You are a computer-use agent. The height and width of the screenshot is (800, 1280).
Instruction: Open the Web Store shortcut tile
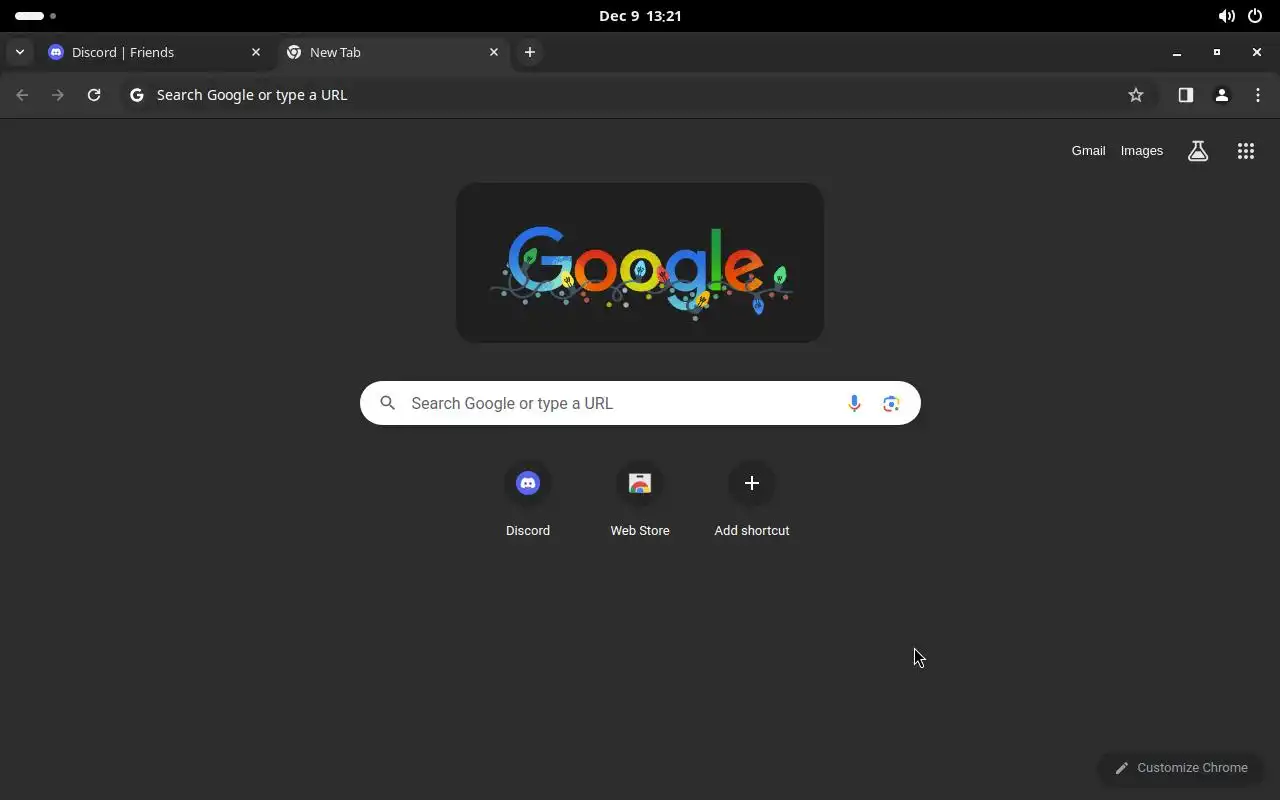[x=640, y=501]
